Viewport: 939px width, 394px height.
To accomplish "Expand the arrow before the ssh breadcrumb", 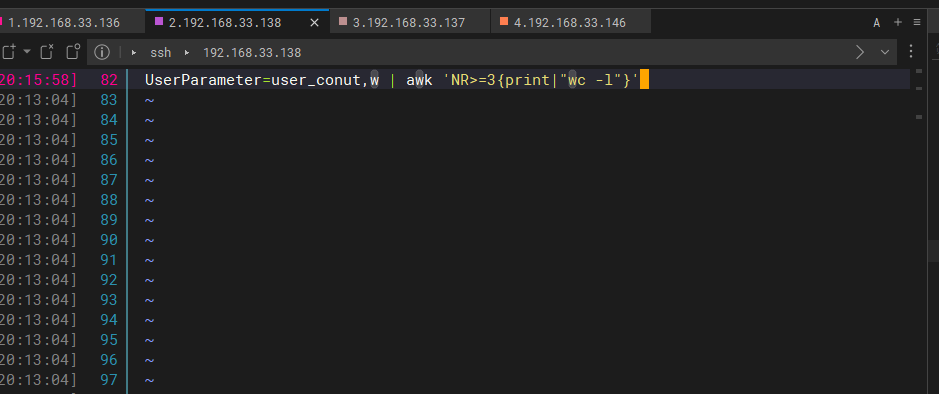I will coord(134,53).
